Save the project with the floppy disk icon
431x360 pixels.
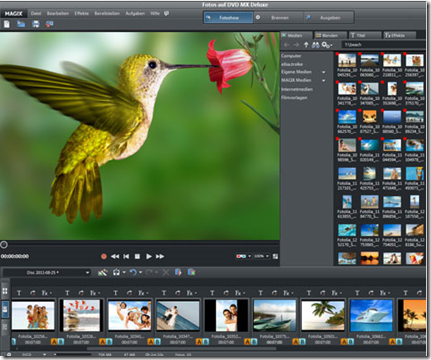36,24
